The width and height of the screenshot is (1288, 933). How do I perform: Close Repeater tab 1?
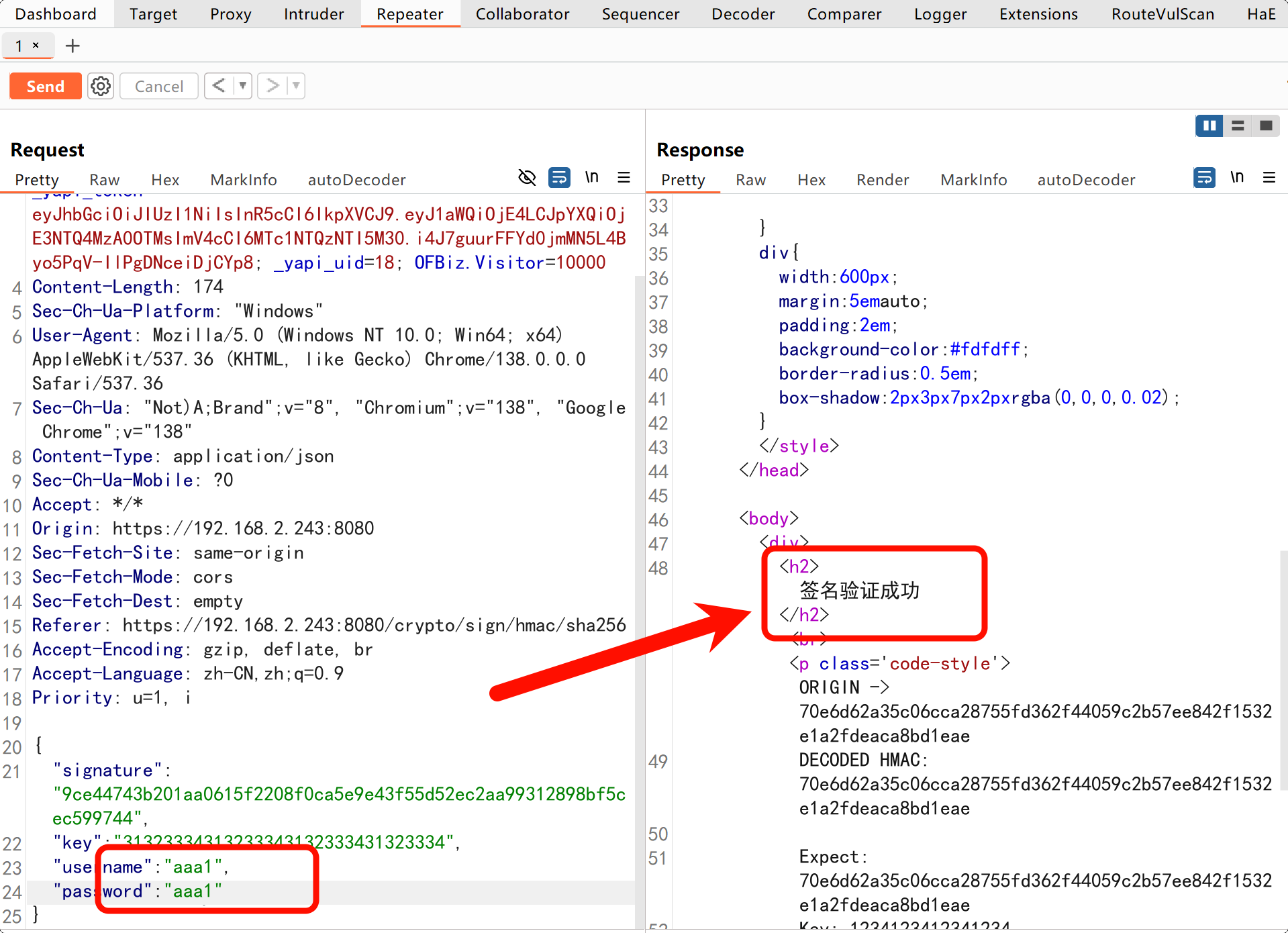(x=36, y=45)
